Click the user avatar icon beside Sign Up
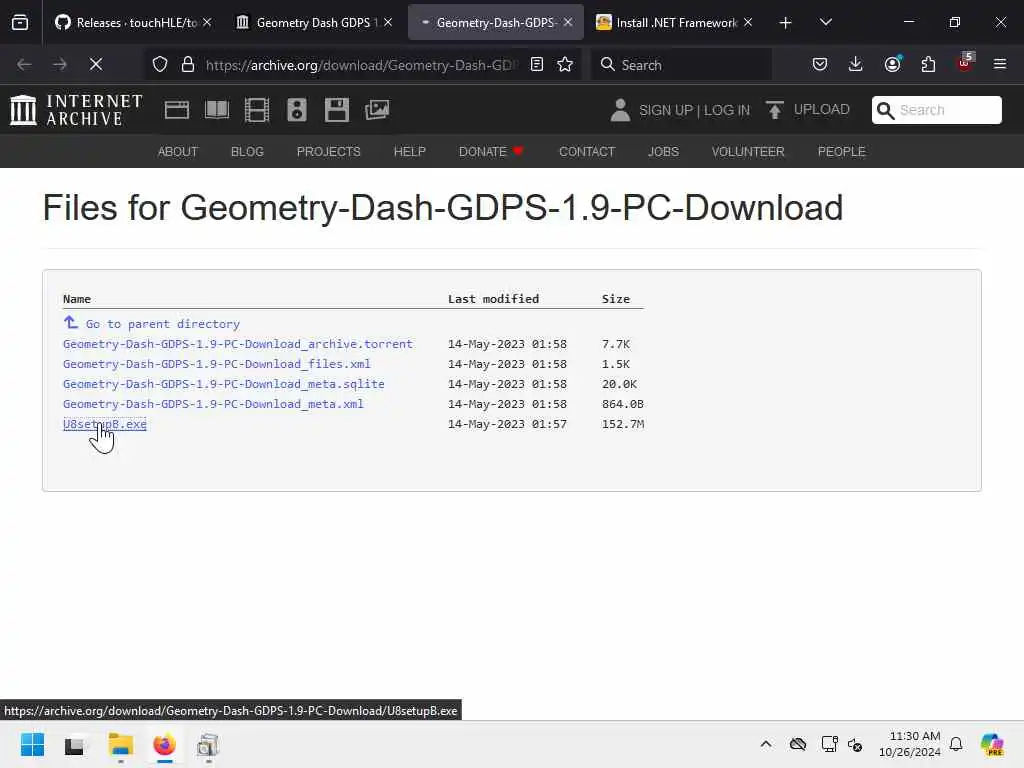 (x=620, y=110)
